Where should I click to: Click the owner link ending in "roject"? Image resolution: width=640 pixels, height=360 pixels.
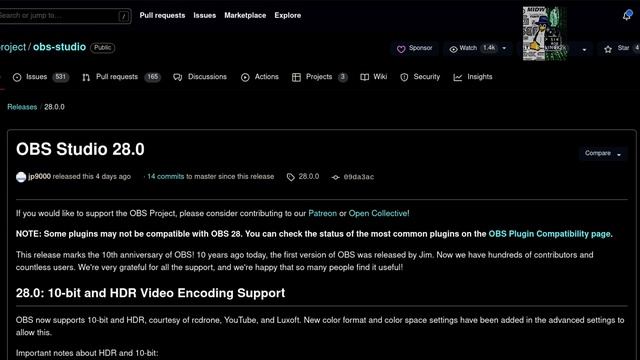click(x=13, y=47)
